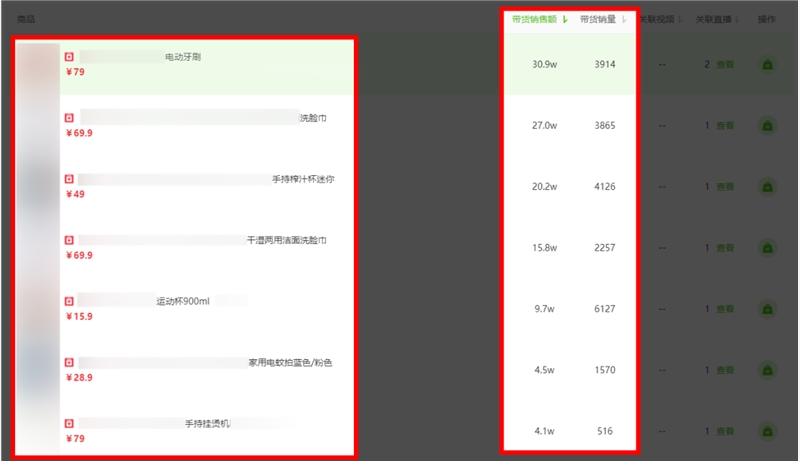Click sales volume 2257

pyautogui.click(x=605, y=248)
